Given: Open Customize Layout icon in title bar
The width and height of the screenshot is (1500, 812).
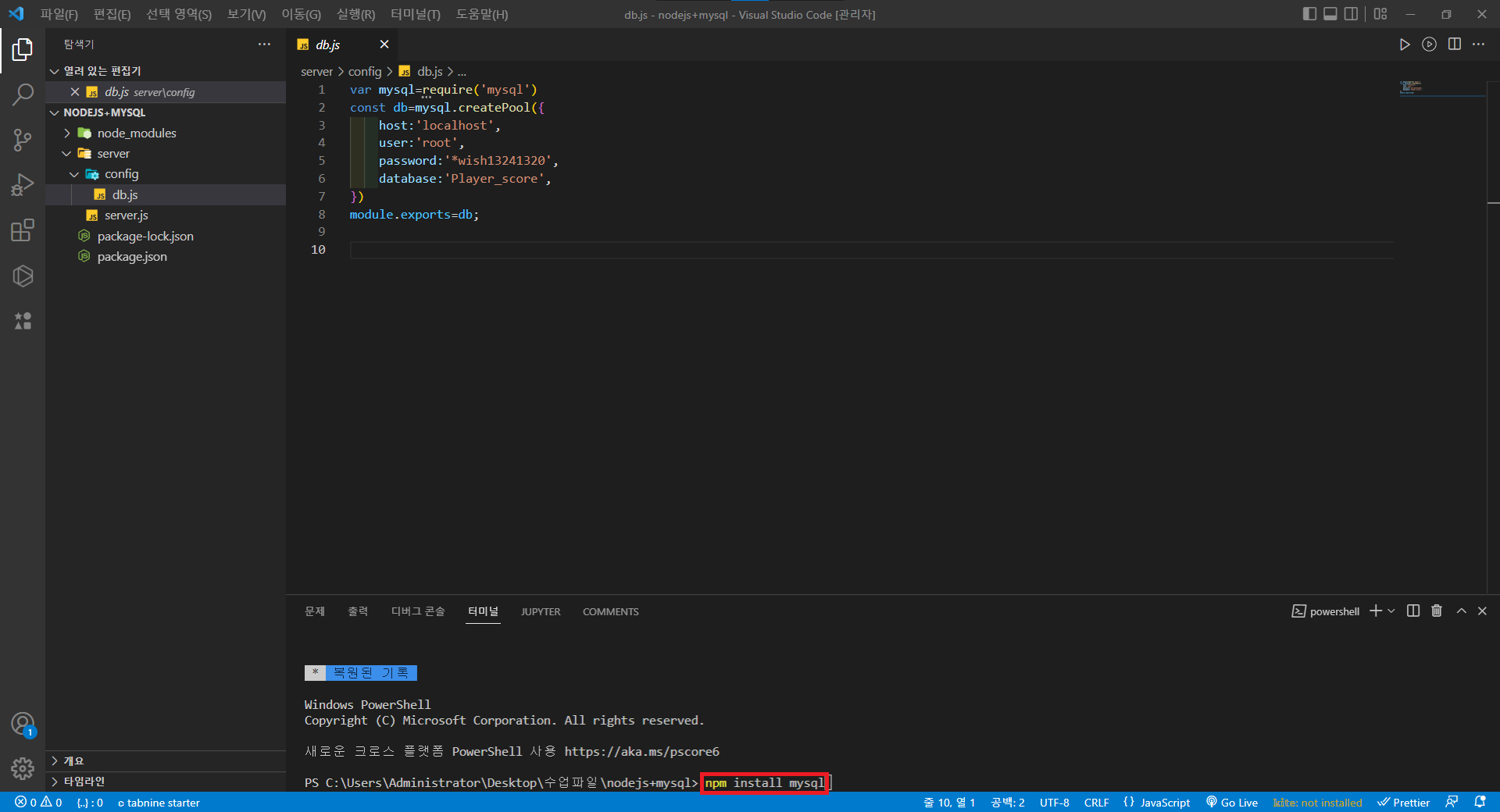Looking at the screenshot, I should [x=1380, y=14].
